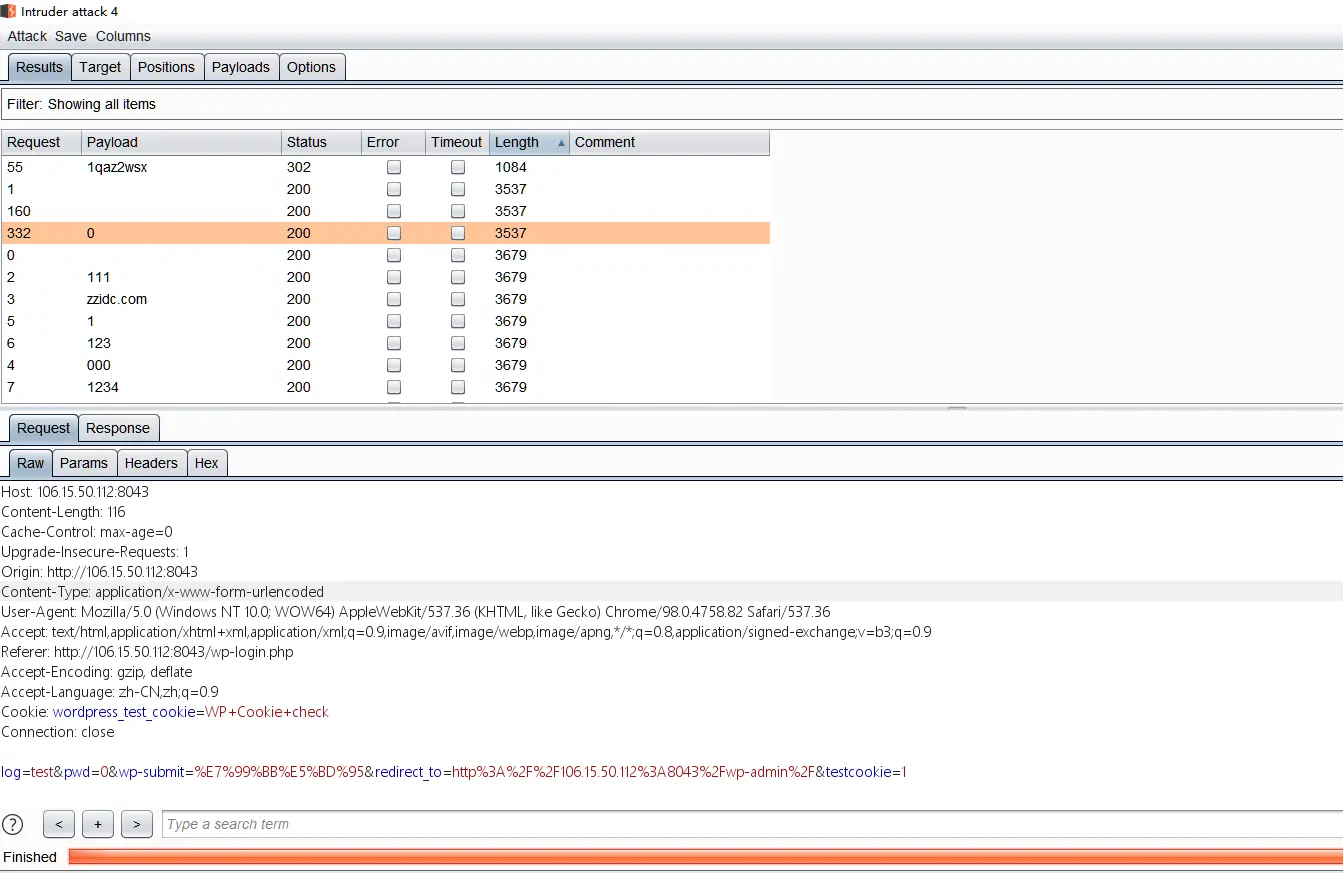Image resolution: width=1343 pixels, height=873 pixels.
Task: Check the Error box for payload 000 row
Action: click(394, 366)
